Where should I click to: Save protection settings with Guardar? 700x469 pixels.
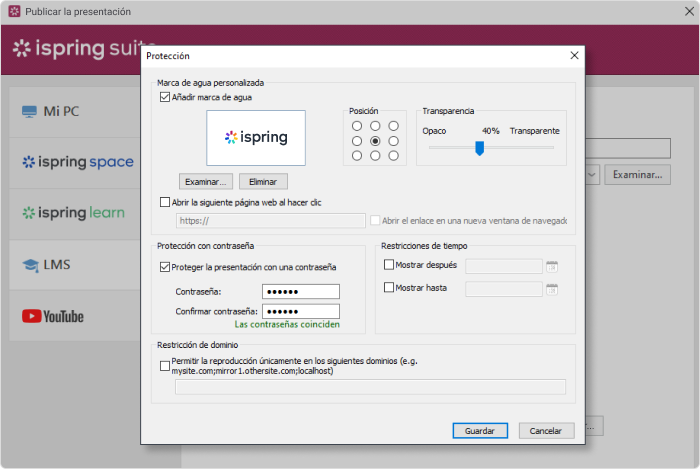[480, 431]
